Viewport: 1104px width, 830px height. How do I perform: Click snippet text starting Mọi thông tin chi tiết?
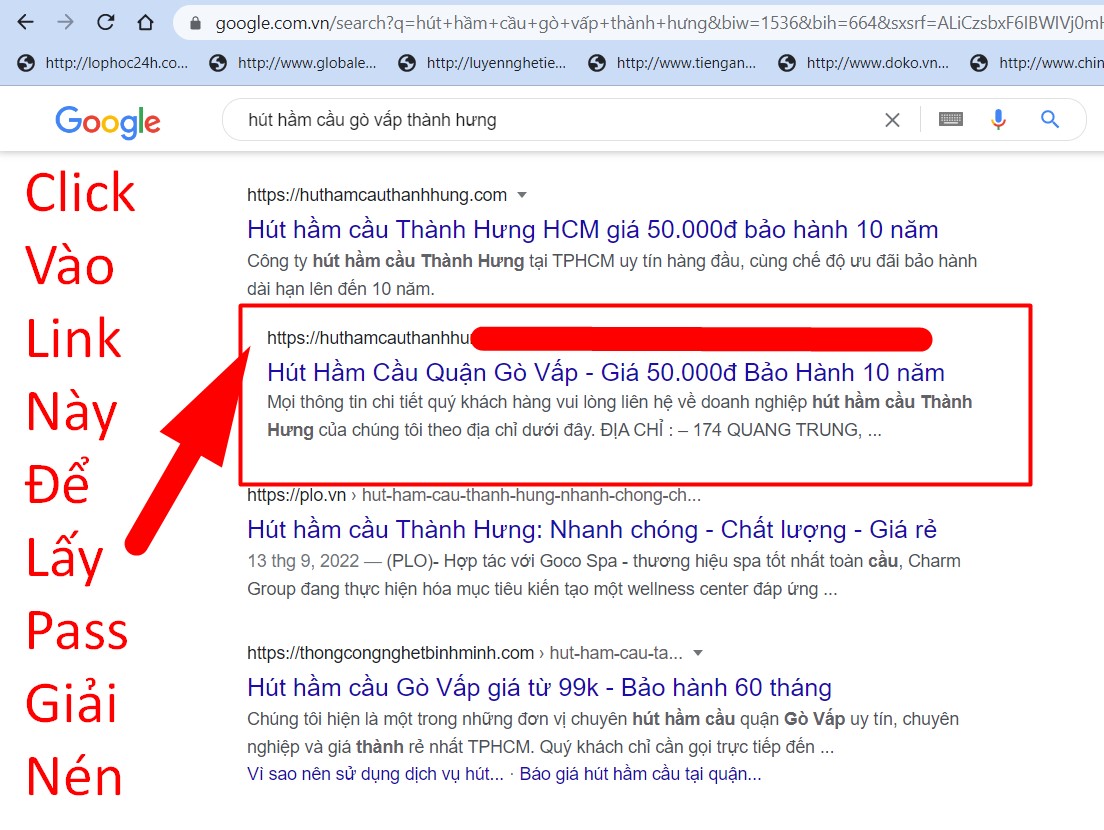[x=620, y=416]
